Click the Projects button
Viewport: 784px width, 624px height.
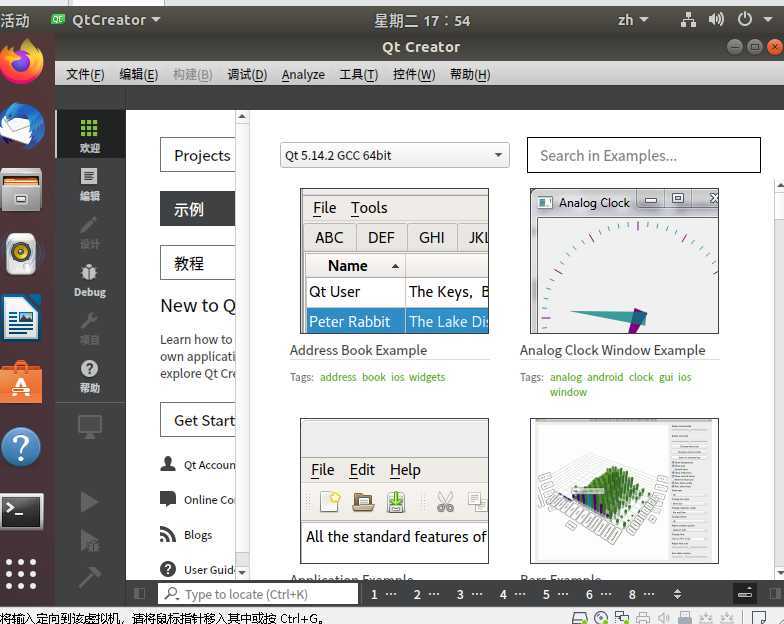(198, 155)
